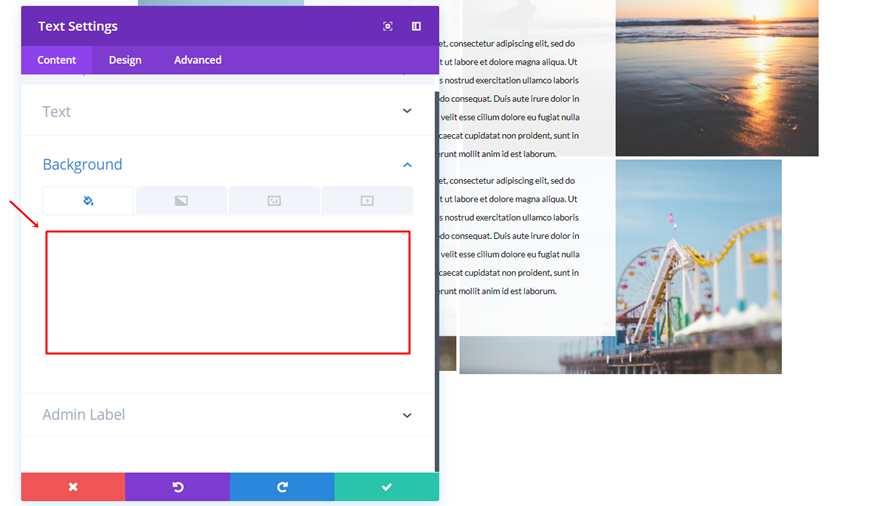Screen dimensions: 880x506
Task: Click the Background section title
Action: point(82,164)
